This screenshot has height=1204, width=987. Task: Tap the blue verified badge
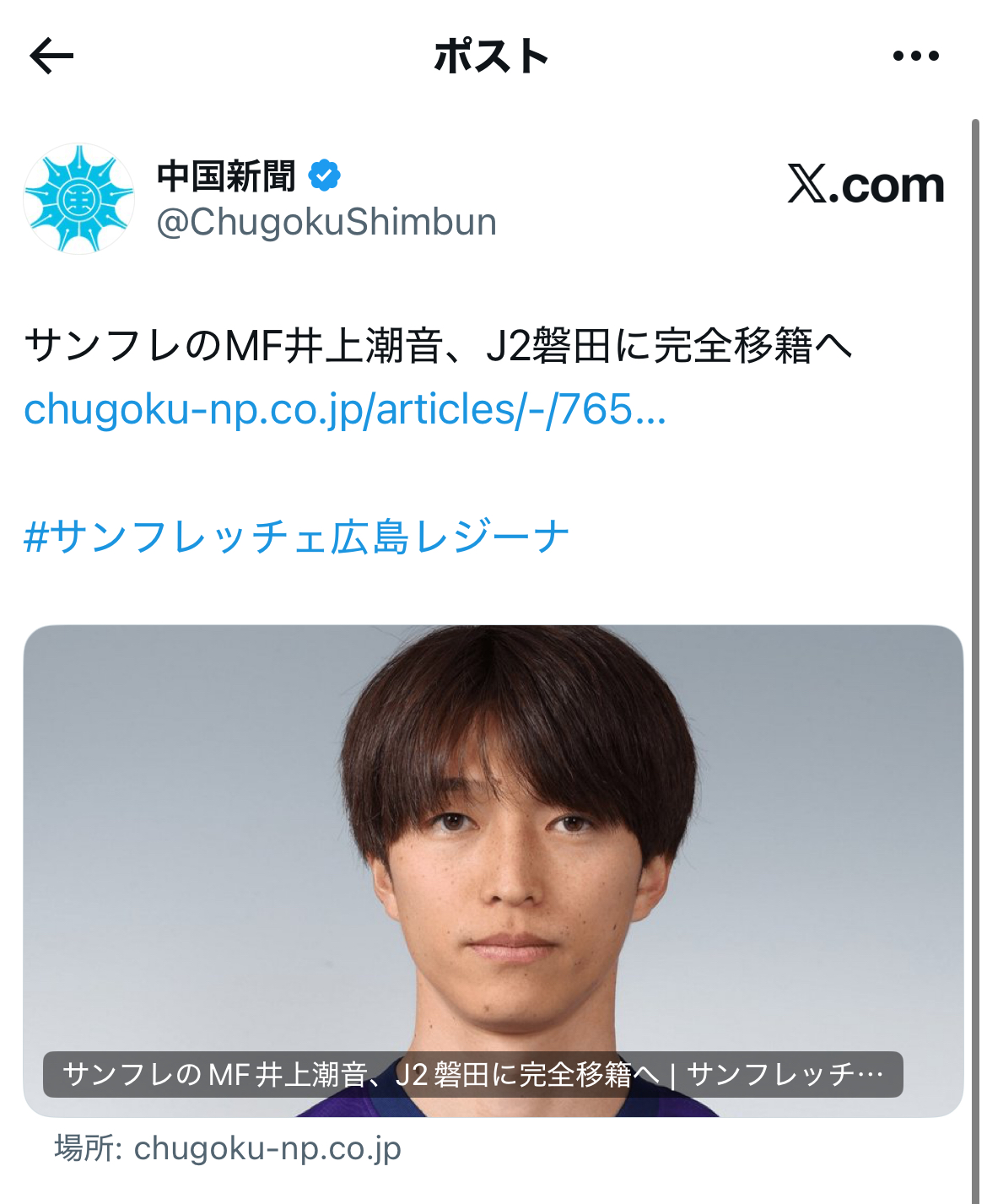324,175
